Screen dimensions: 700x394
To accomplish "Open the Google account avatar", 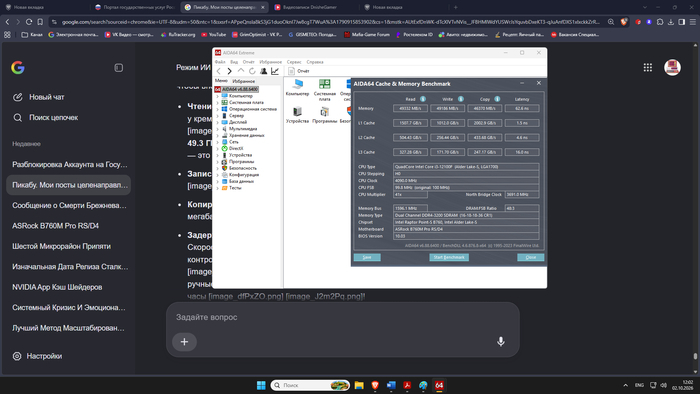I will 672,67.
